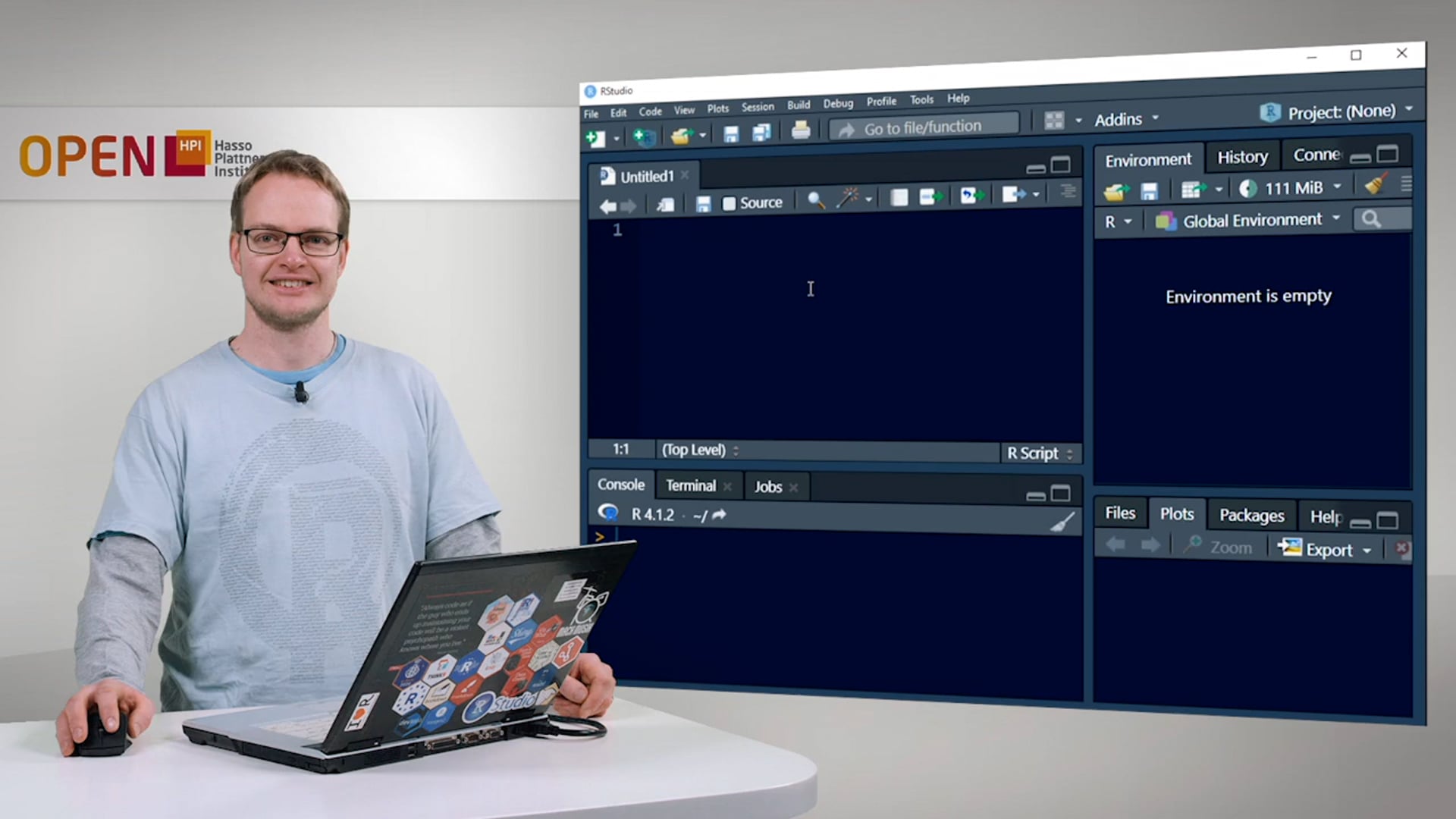Screen dimensions: 1456x819
Task: Open the Project: (None) selector
Action: 1344,111
